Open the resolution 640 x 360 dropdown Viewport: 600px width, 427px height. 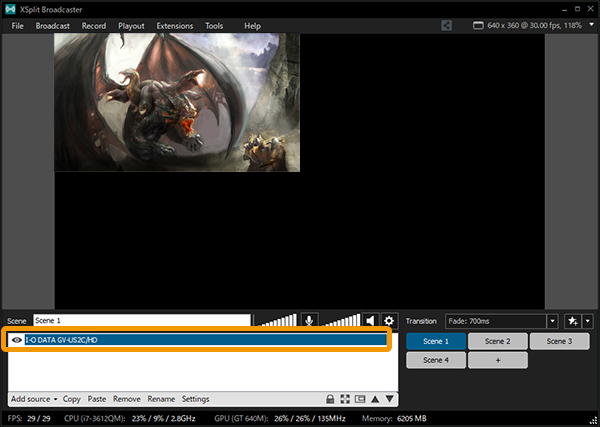[591, 25]
